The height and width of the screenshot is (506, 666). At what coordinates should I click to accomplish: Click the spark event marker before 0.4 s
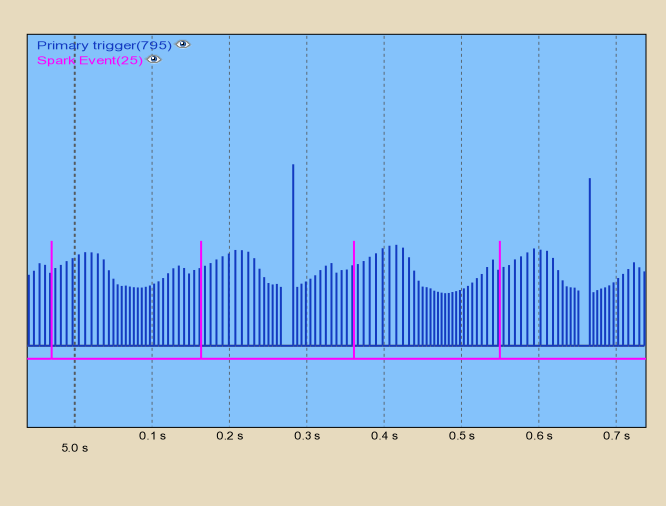point(354,298)
